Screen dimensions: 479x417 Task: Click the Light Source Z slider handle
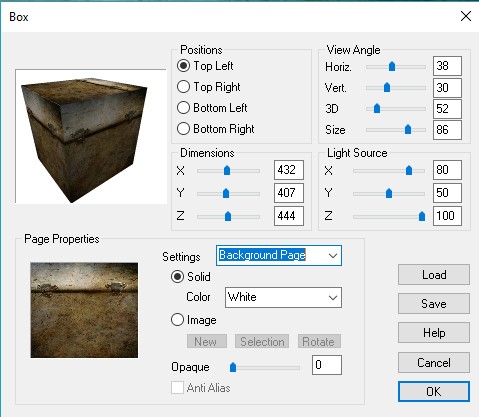(x=422, y=216)
